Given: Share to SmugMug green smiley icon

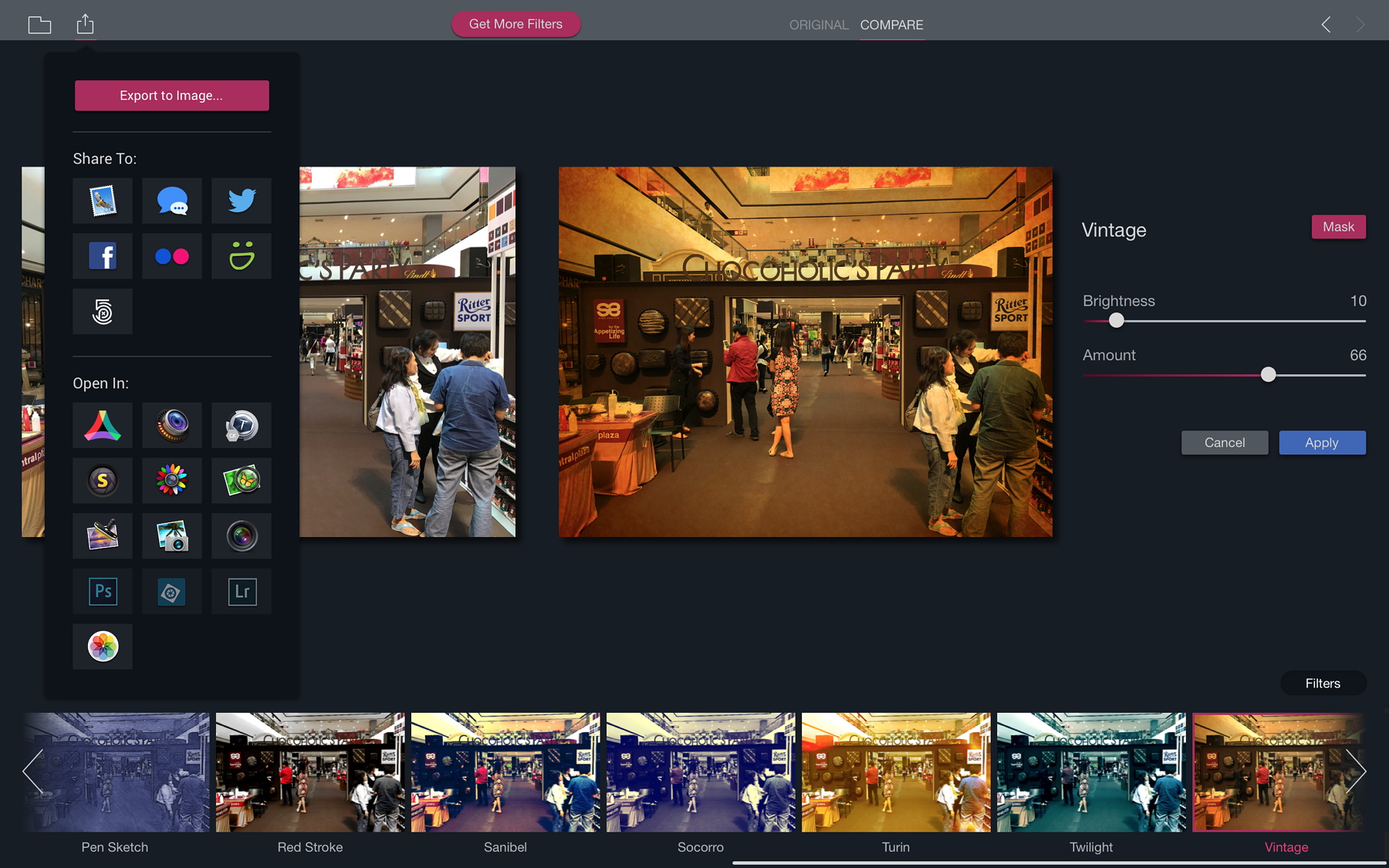Looking at the screenshot, I should [242, 256].
